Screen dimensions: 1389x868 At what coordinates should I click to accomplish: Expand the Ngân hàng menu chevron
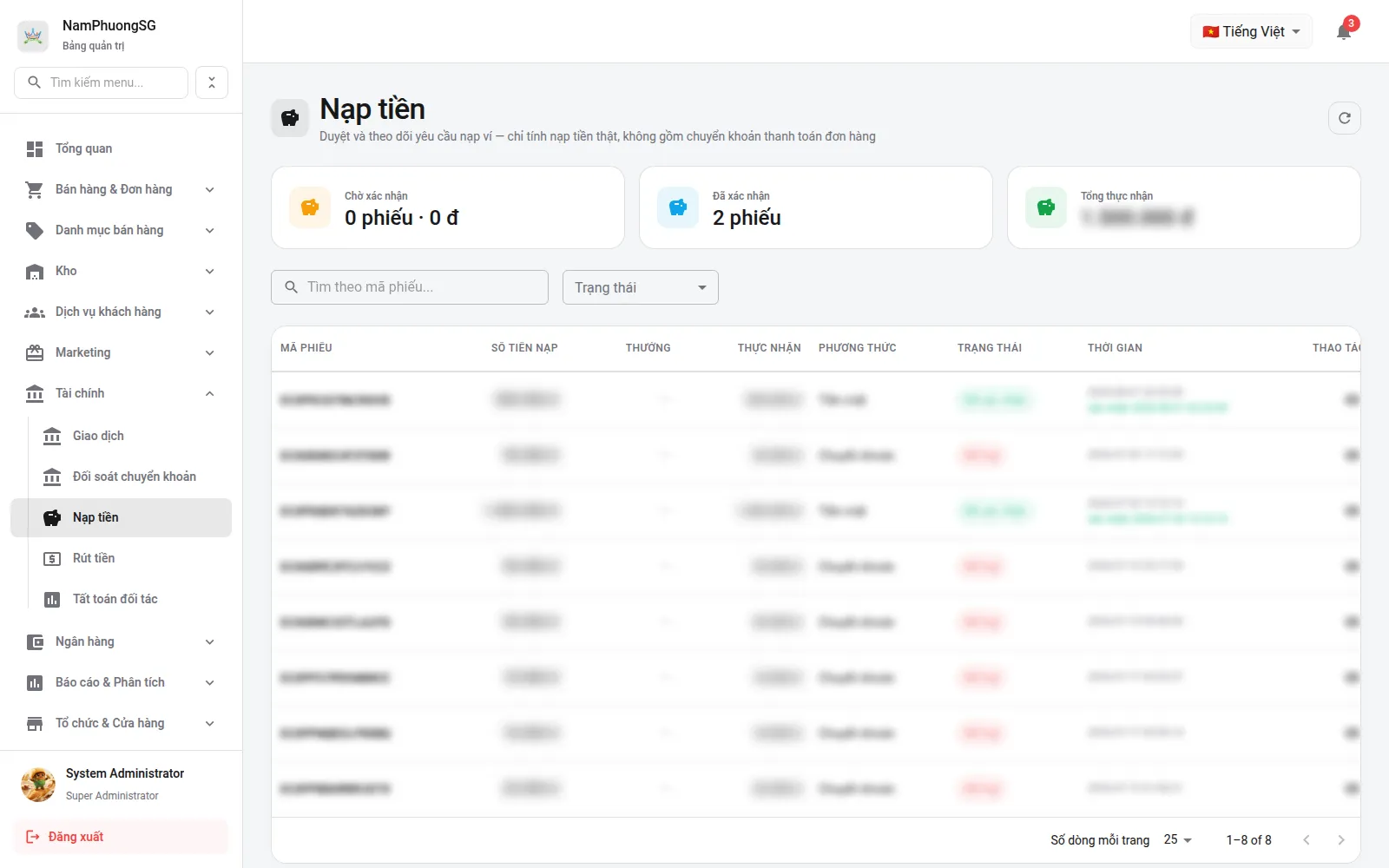(210, 641)
